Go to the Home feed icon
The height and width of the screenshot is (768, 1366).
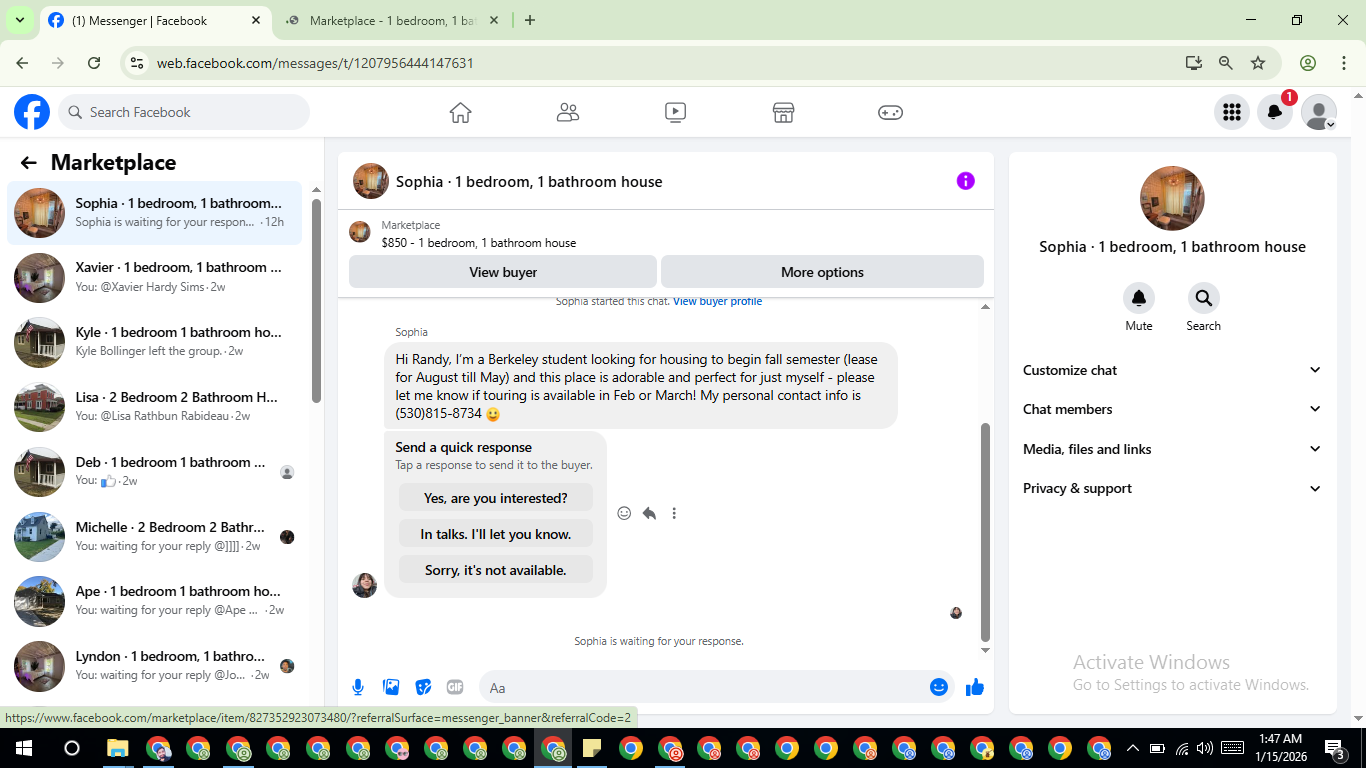(x=460, y=113)
